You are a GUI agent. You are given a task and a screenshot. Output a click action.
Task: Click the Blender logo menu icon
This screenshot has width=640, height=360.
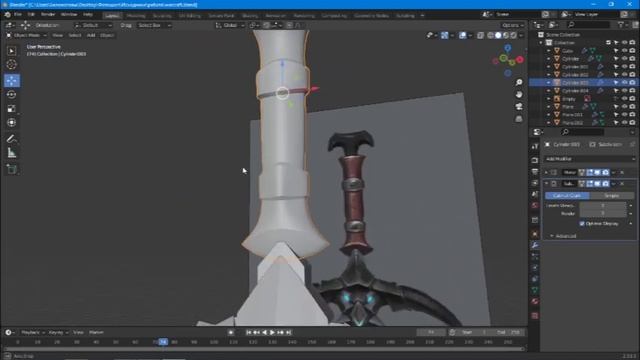click(7, 14)
